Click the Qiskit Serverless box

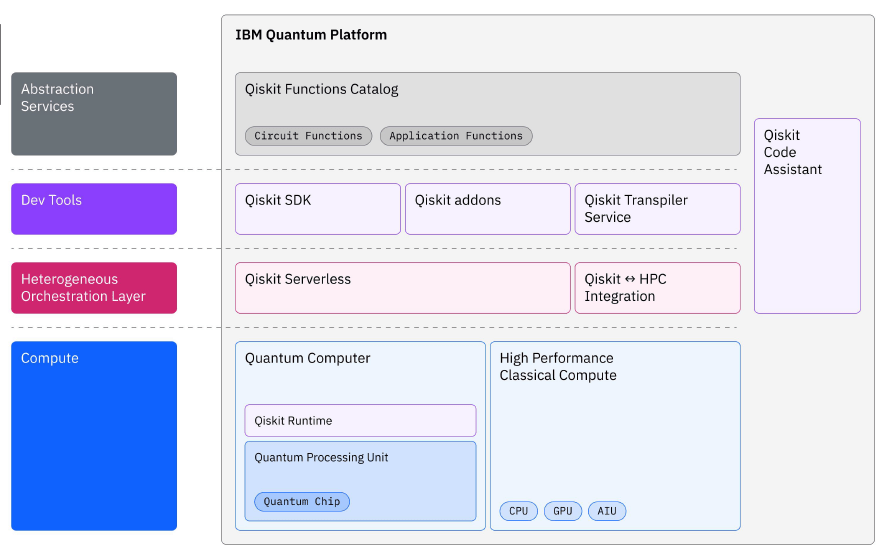point(403,288)
